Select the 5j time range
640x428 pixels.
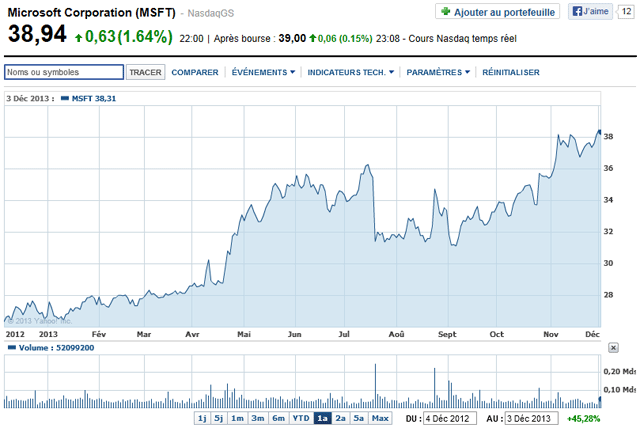tap(220, 418)
